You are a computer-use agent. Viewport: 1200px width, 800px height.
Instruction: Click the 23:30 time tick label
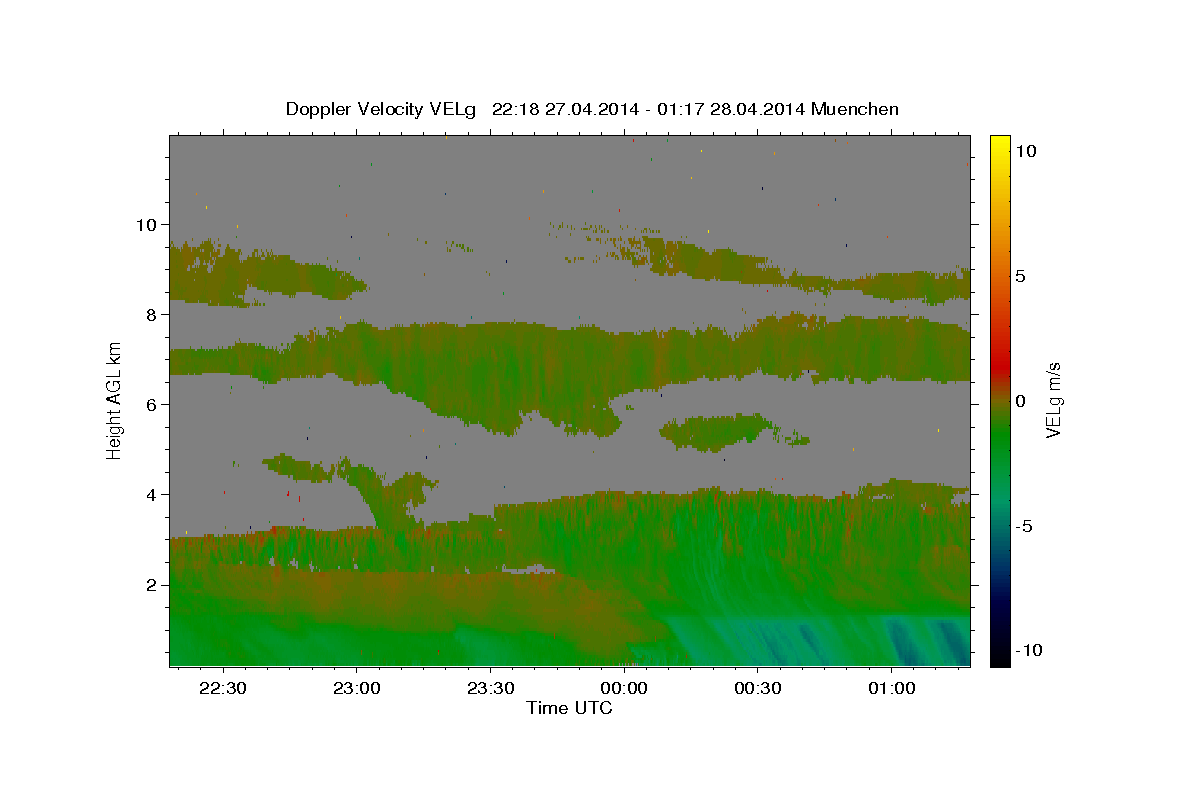(490, 689)
